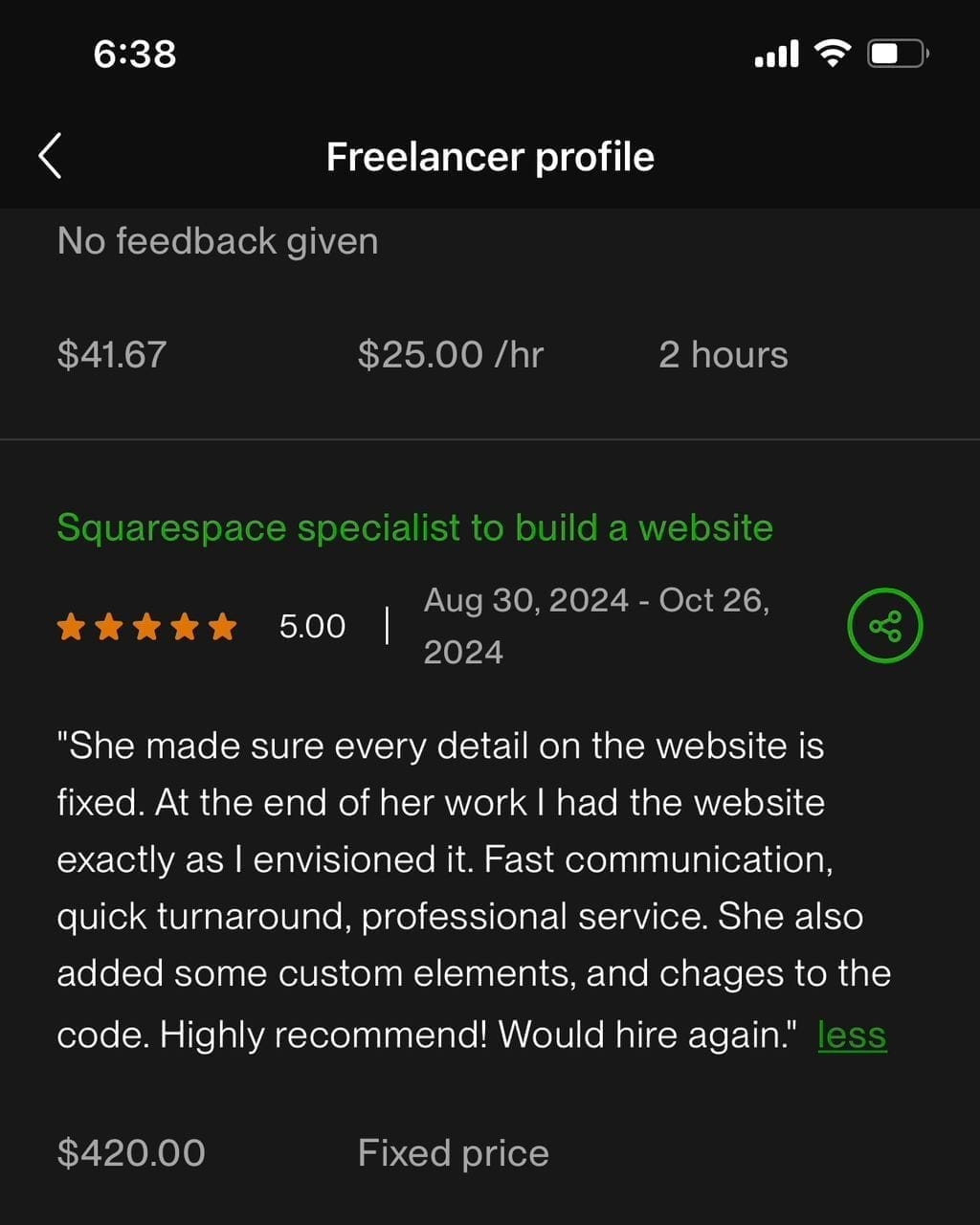Collapse the review with the 'less' link
The height and width of the screenshot is (1225, 980).
pyautogui.click(x=852, y=1035)
